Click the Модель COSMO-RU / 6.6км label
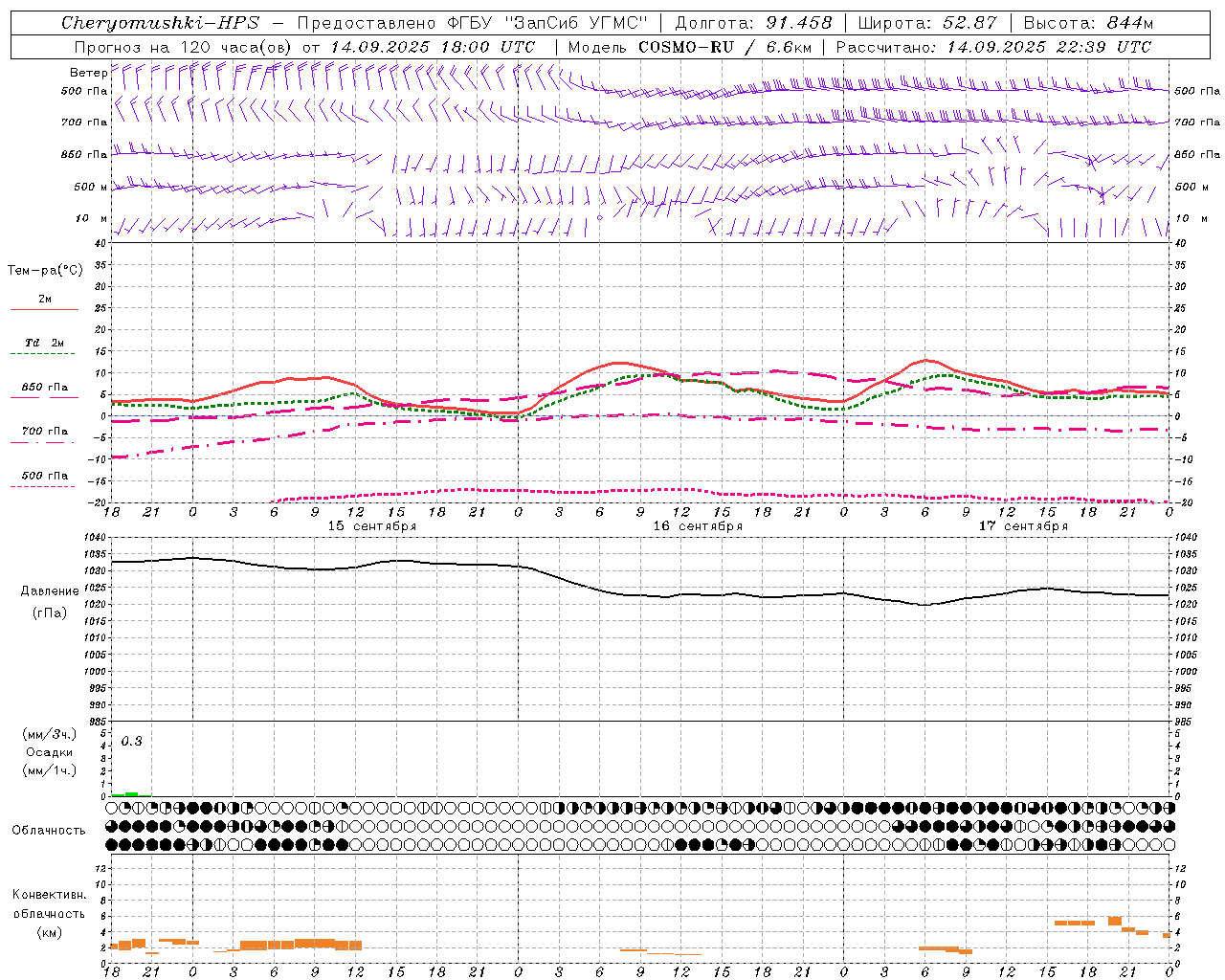 [x=690, y=47]
